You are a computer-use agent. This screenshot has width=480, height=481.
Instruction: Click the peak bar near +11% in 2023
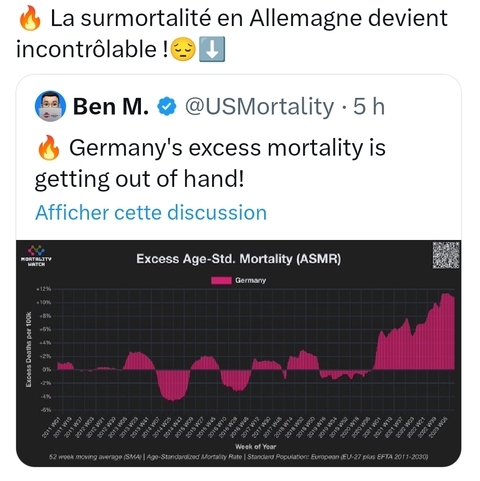point(446,331)
